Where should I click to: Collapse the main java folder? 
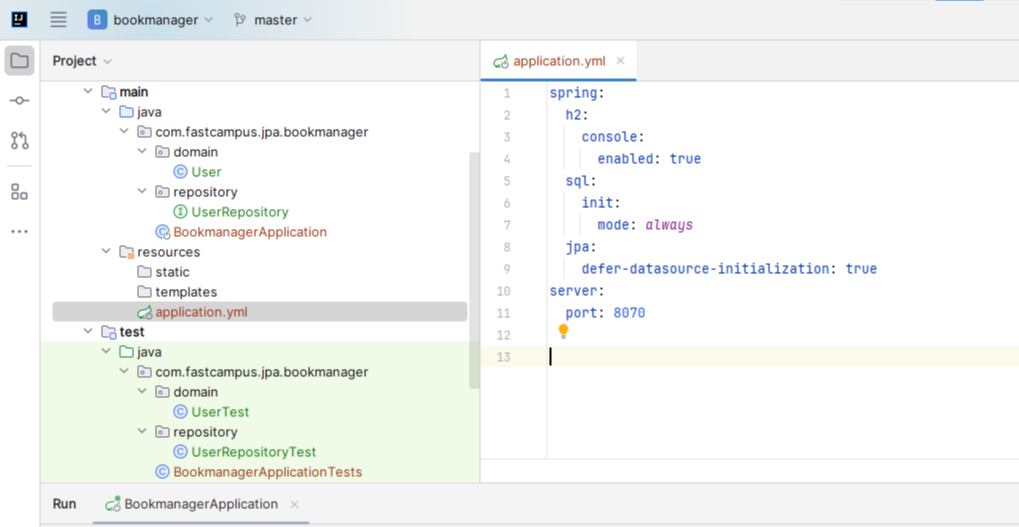click(106, 112)
